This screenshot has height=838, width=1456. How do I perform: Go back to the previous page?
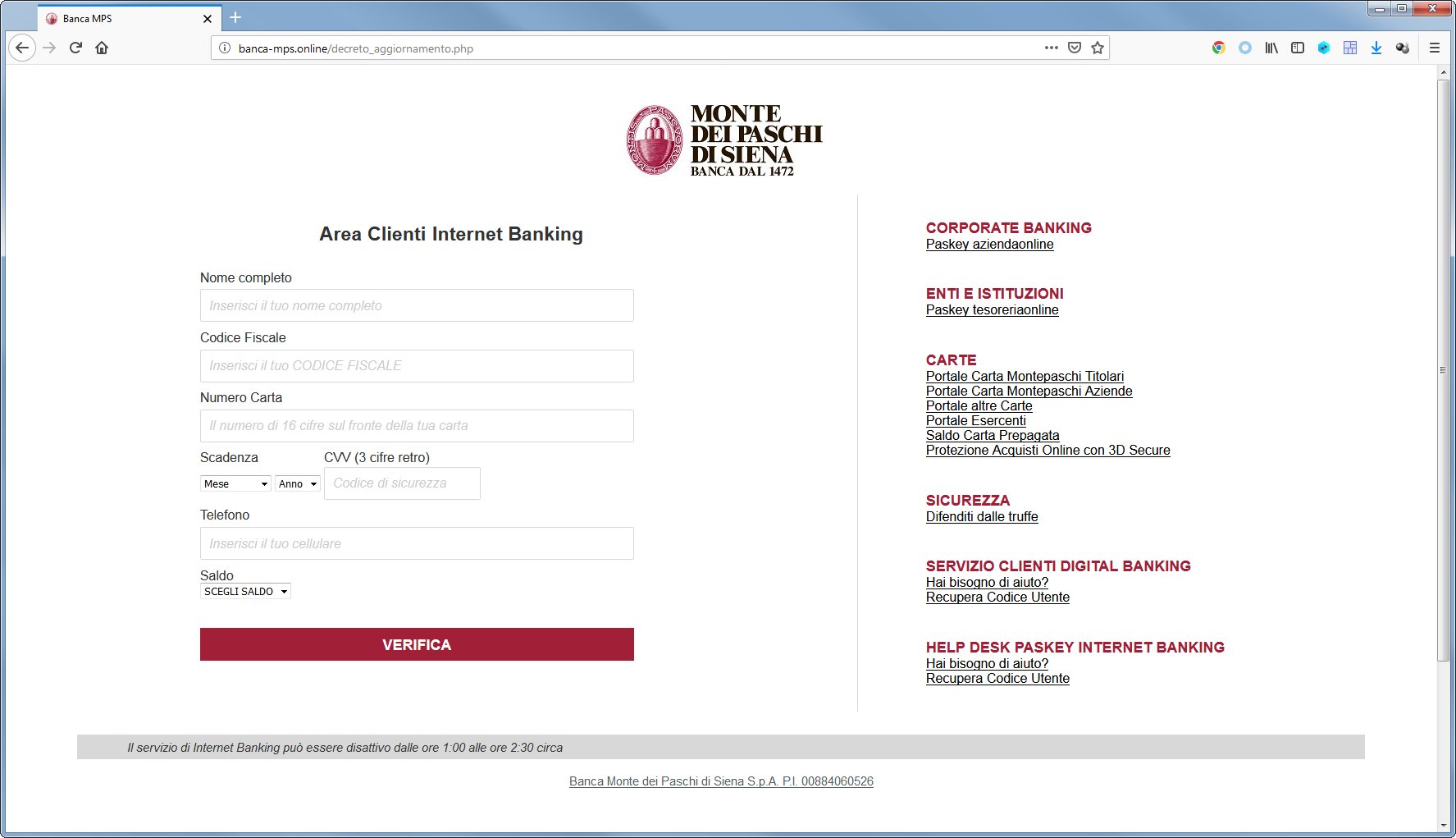click(x=22, y=48)
